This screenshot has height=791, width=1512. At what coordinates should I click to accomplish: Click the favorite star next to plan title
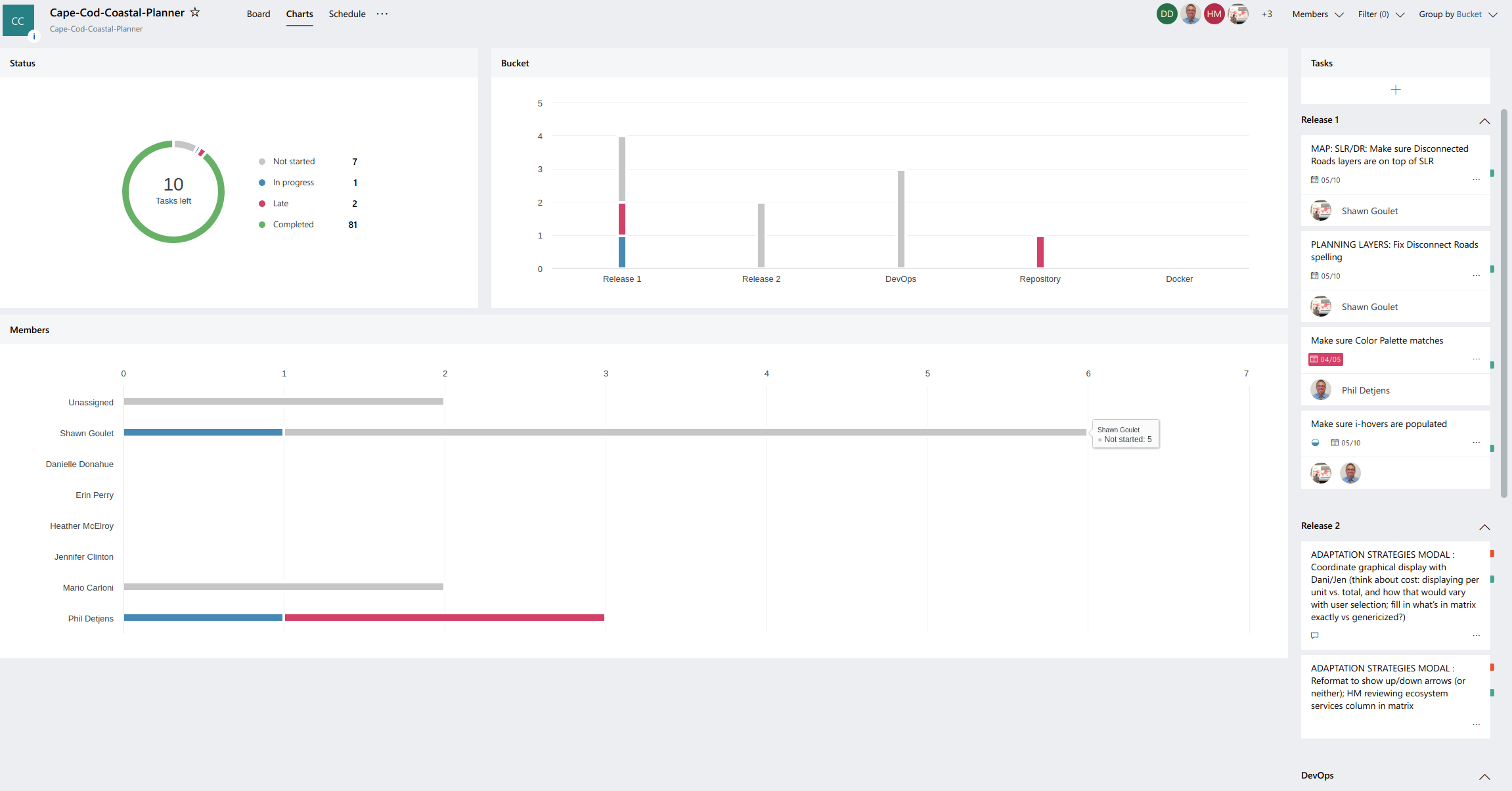tap(195, 12)
